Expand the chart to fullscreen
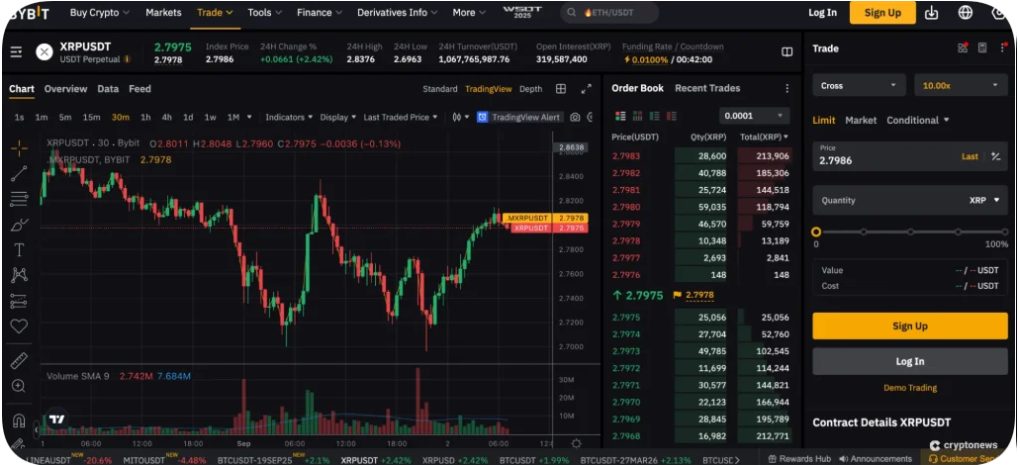This screenshot has height=465, width=1020. pyautogui.click(x=586, y=89)
